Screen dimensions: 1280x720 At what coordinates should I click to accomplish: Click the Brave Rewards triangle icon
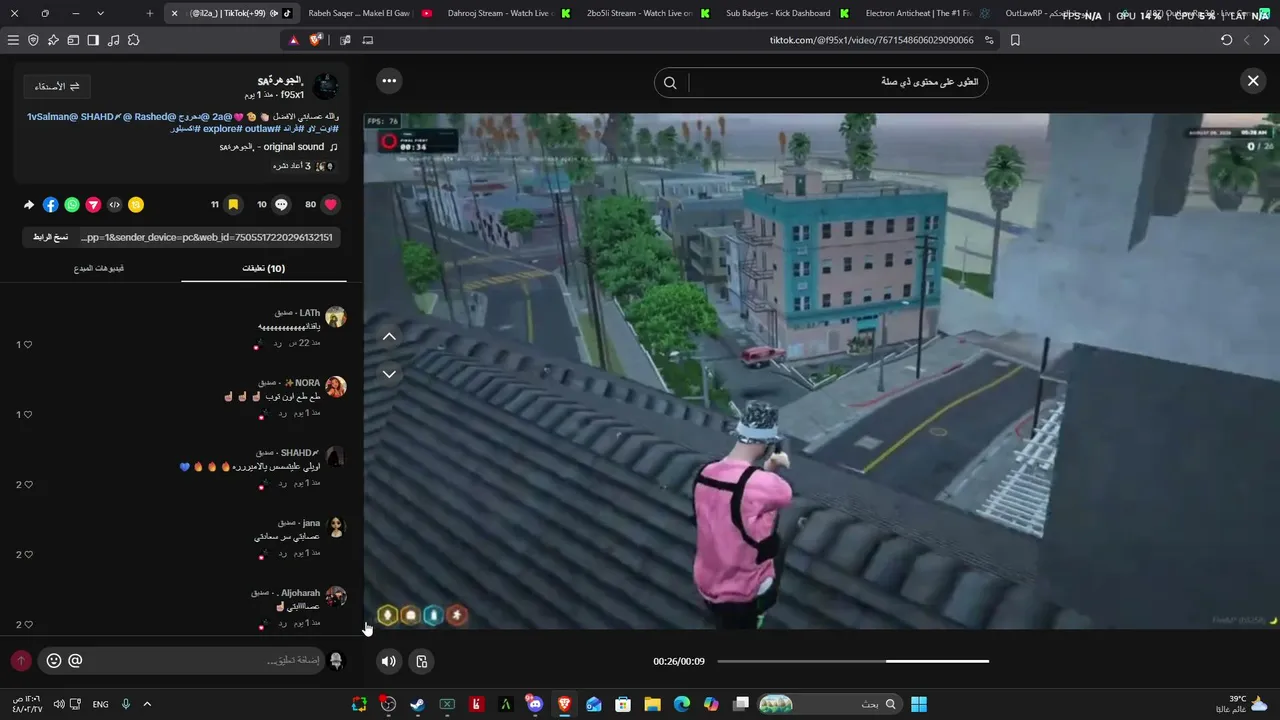click(294, 40)
